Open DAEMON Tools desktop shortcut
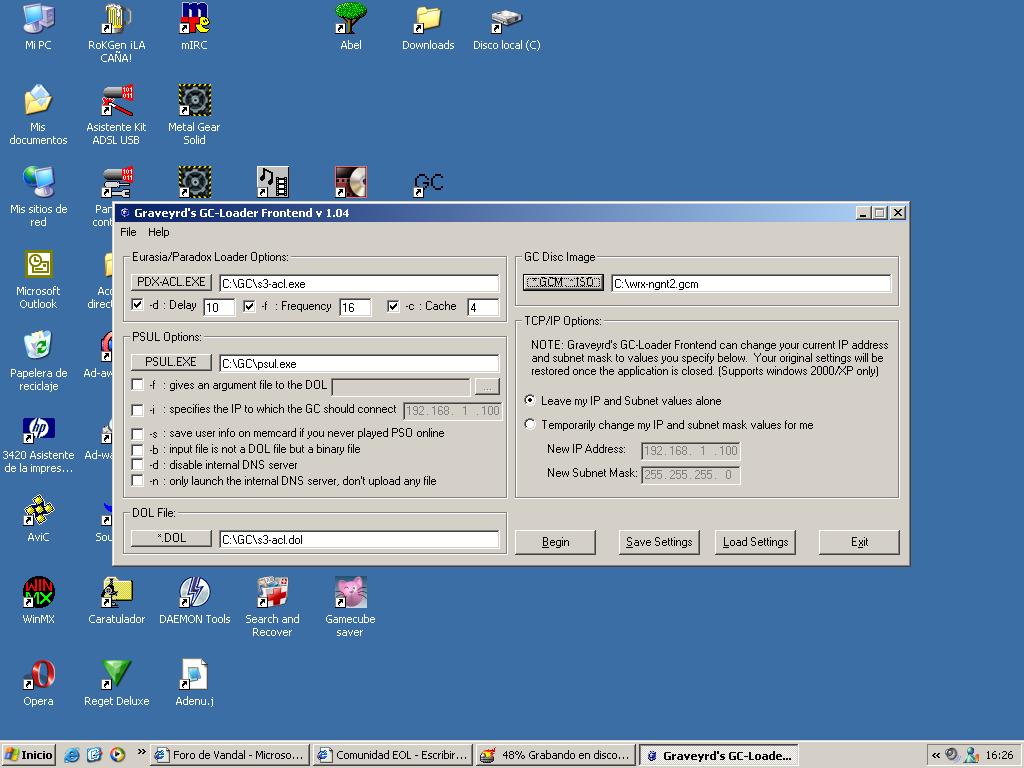1024x768 pixels. click(194, 593)
